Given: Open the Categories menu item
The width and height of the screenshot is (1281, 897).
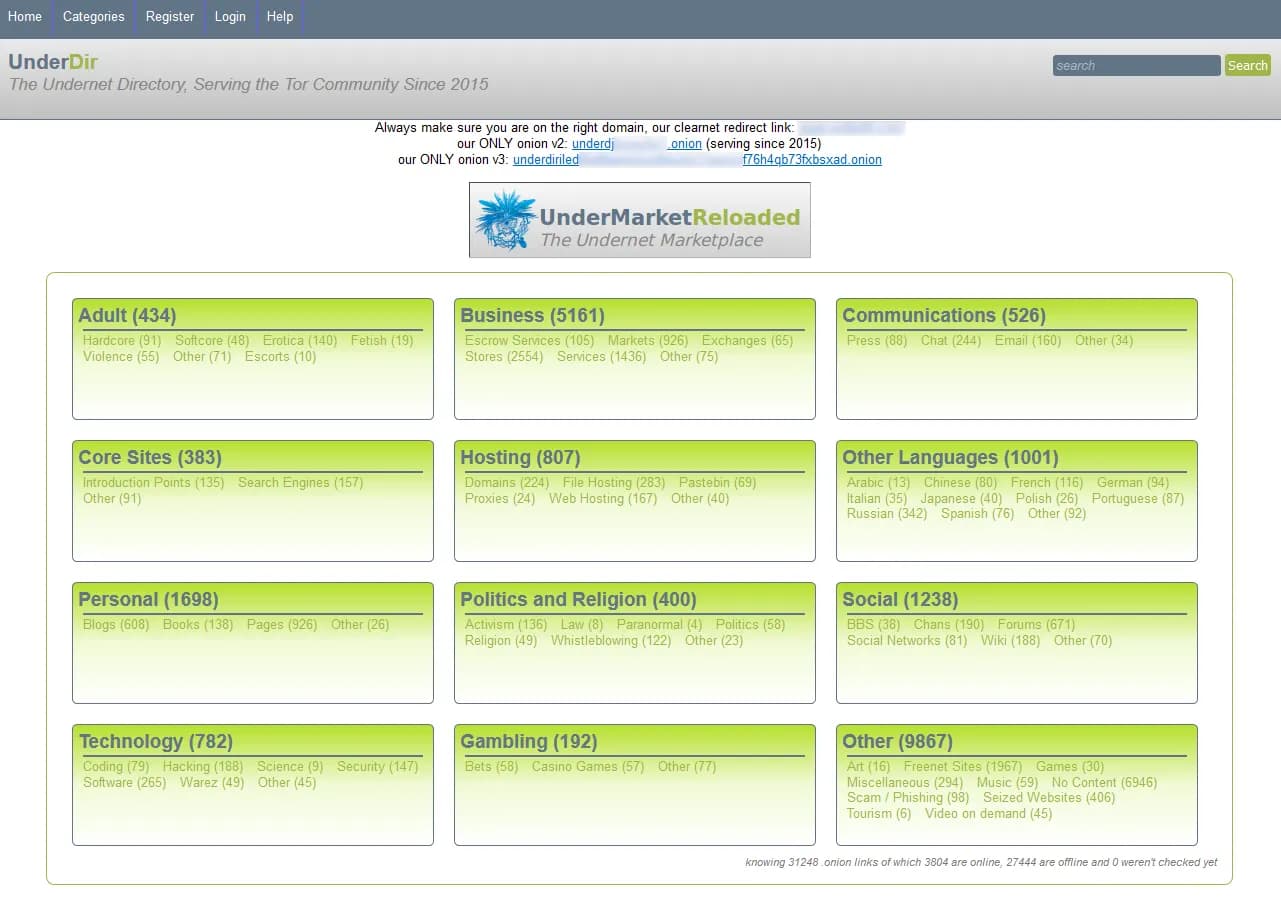Looking at the screenshot, I should [94, 17].
